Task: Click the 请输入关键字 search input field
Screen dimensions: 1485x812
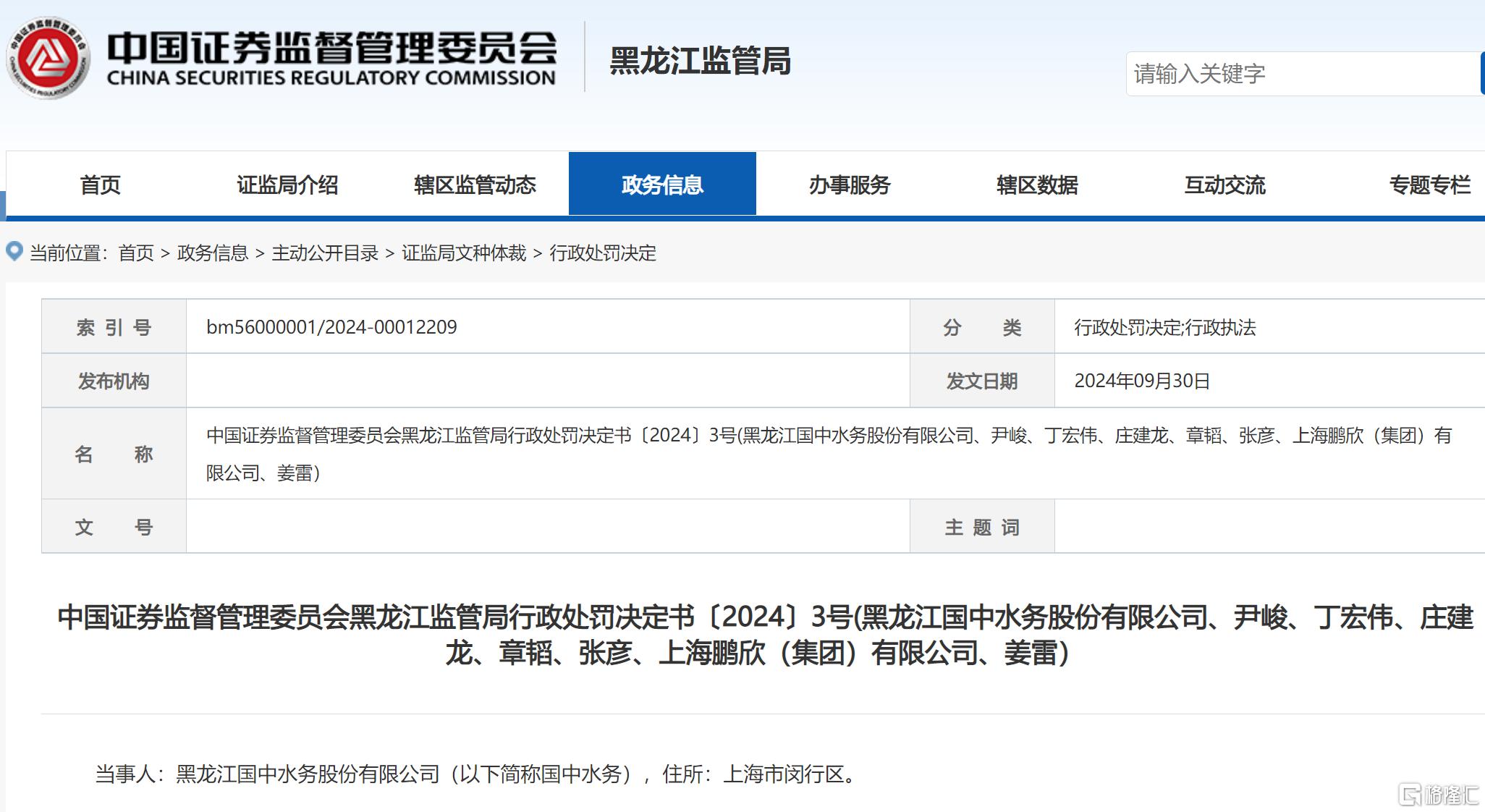Action: 1303,74
